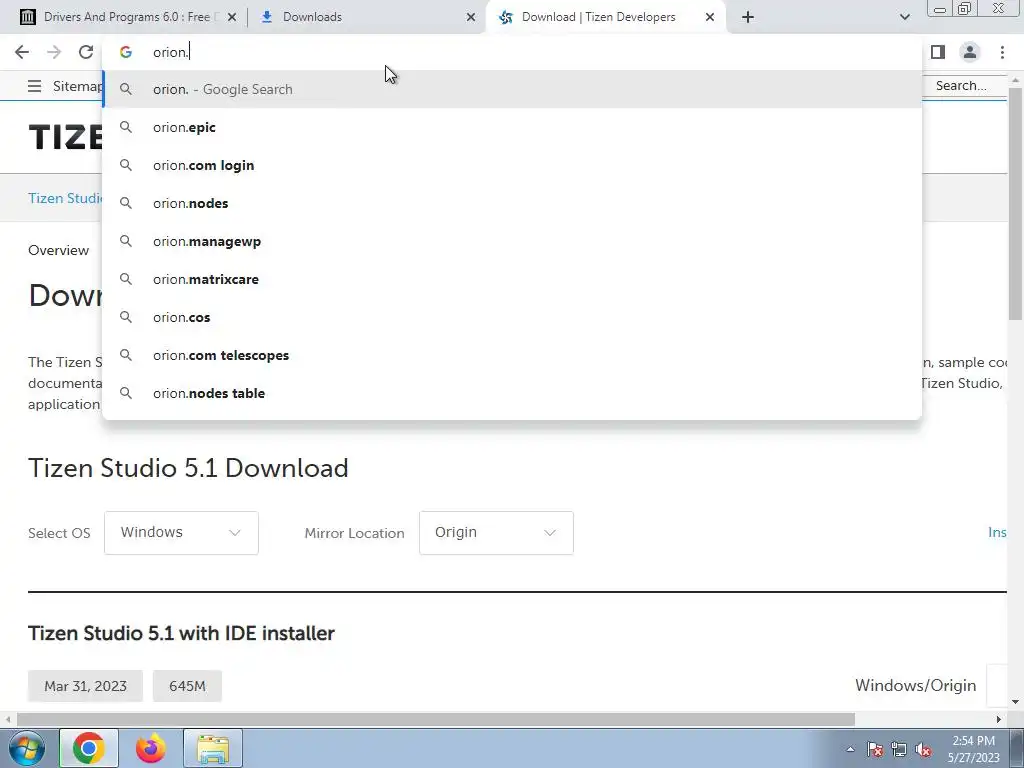Open a new tab with the plus button
The height and width of the screenshot is (768, 1024).
pyautogui.click(x=748, y=17)
